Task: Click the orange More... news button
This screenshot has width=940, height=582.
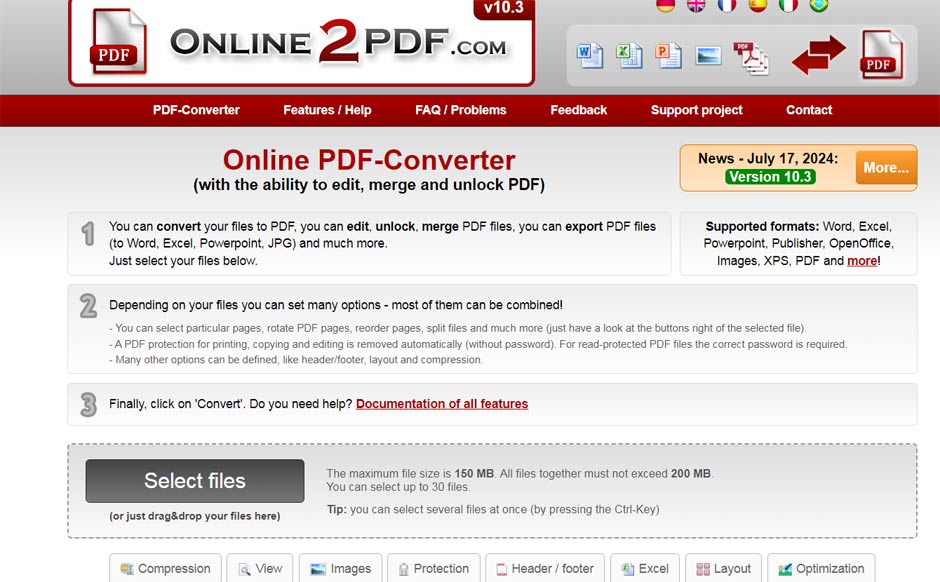Action: pos(886,167)
